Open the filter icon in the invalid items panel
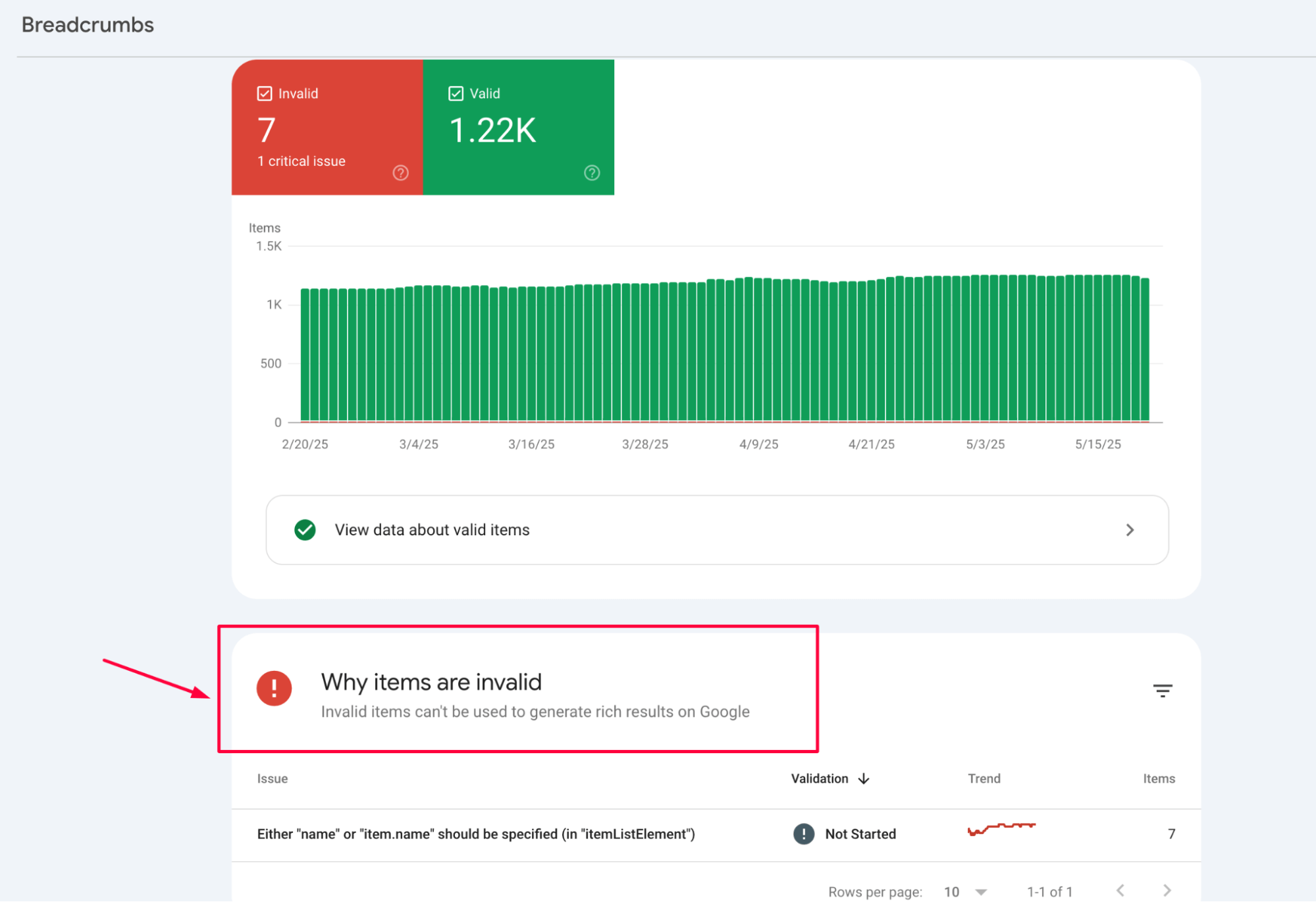Screen dimensions: 1316x902 [1163, 689]
